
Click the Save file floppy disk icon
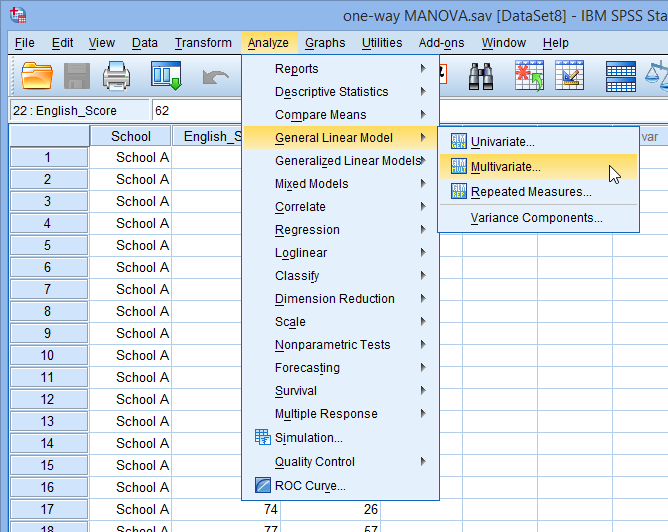[x=78, y=75]
